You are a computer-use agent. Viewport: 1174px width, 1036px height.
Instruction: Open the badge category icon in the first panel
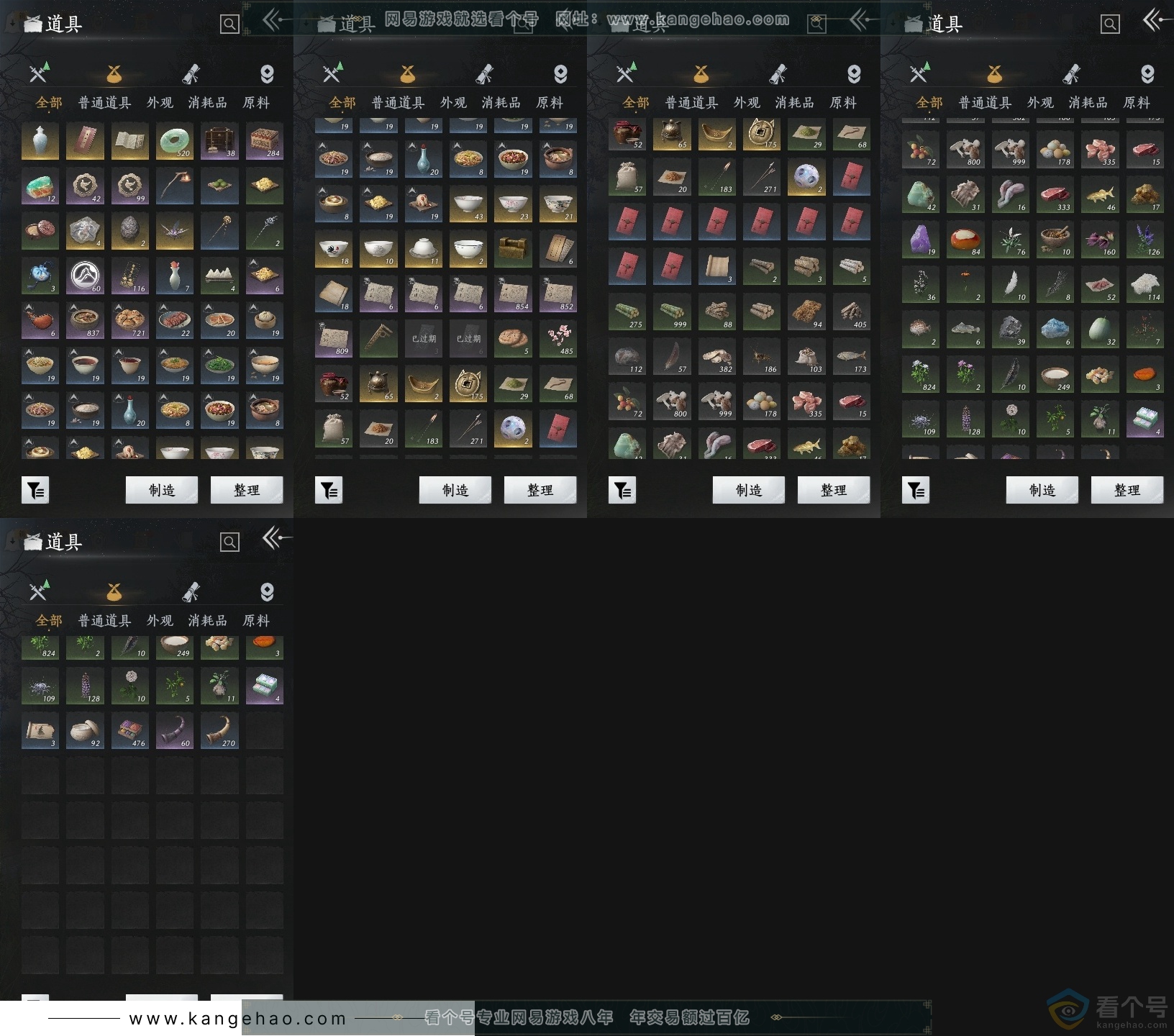[x=267, y=73]
